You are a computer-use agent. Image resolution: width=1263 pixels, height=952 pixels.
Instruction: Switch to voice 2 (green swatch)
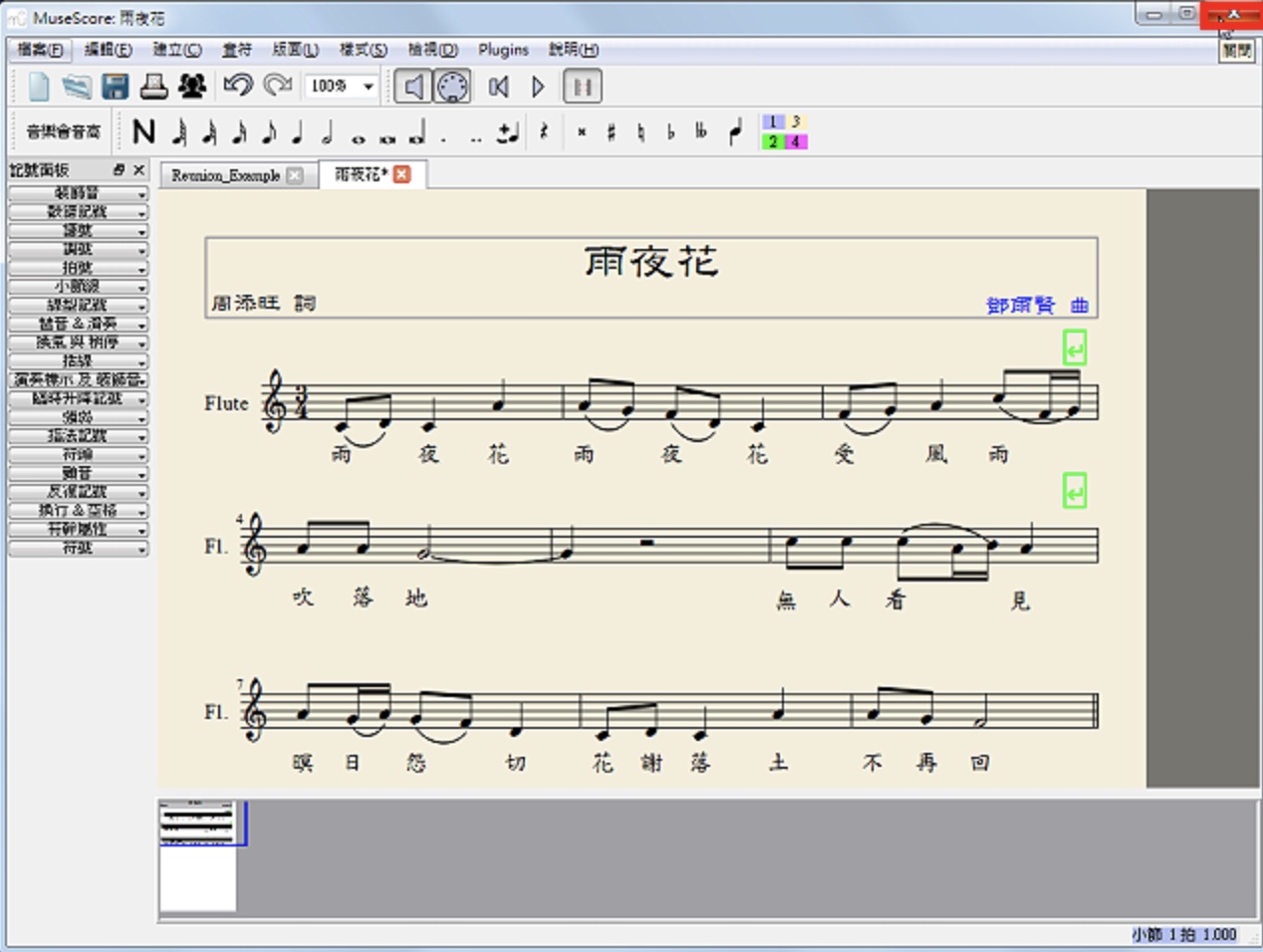tap(773, 141)
